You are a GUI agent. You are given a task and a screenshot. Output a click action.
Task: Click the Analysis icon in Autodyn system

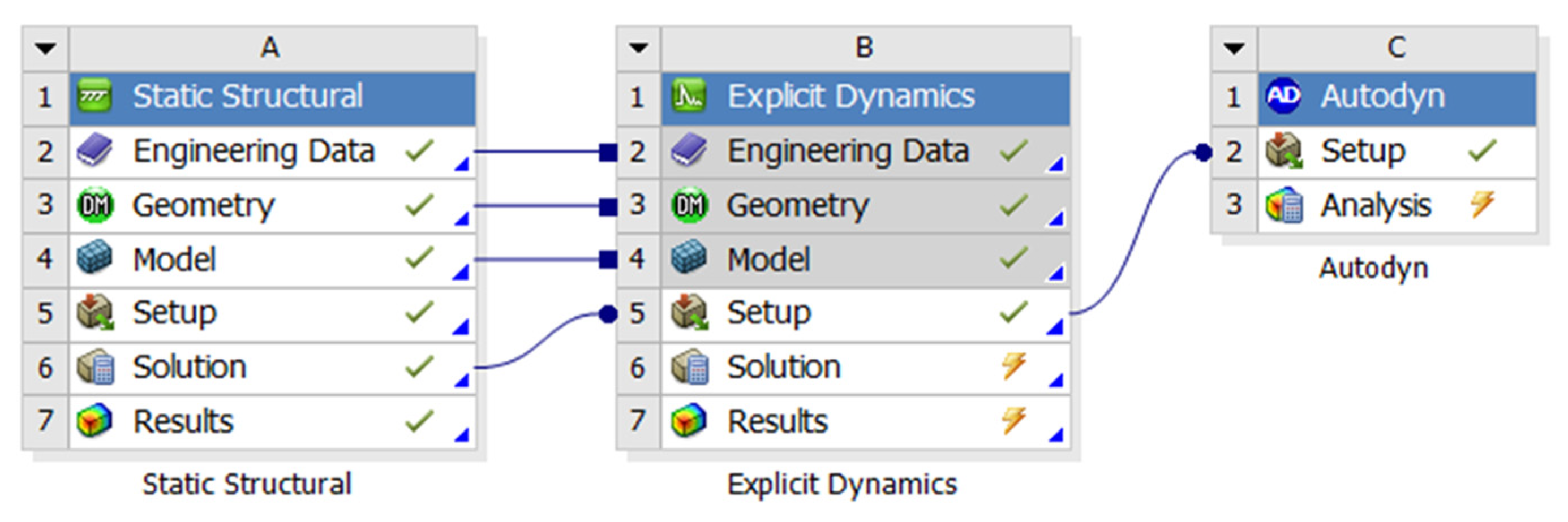pyautogui.click(x=1284, y=205)
